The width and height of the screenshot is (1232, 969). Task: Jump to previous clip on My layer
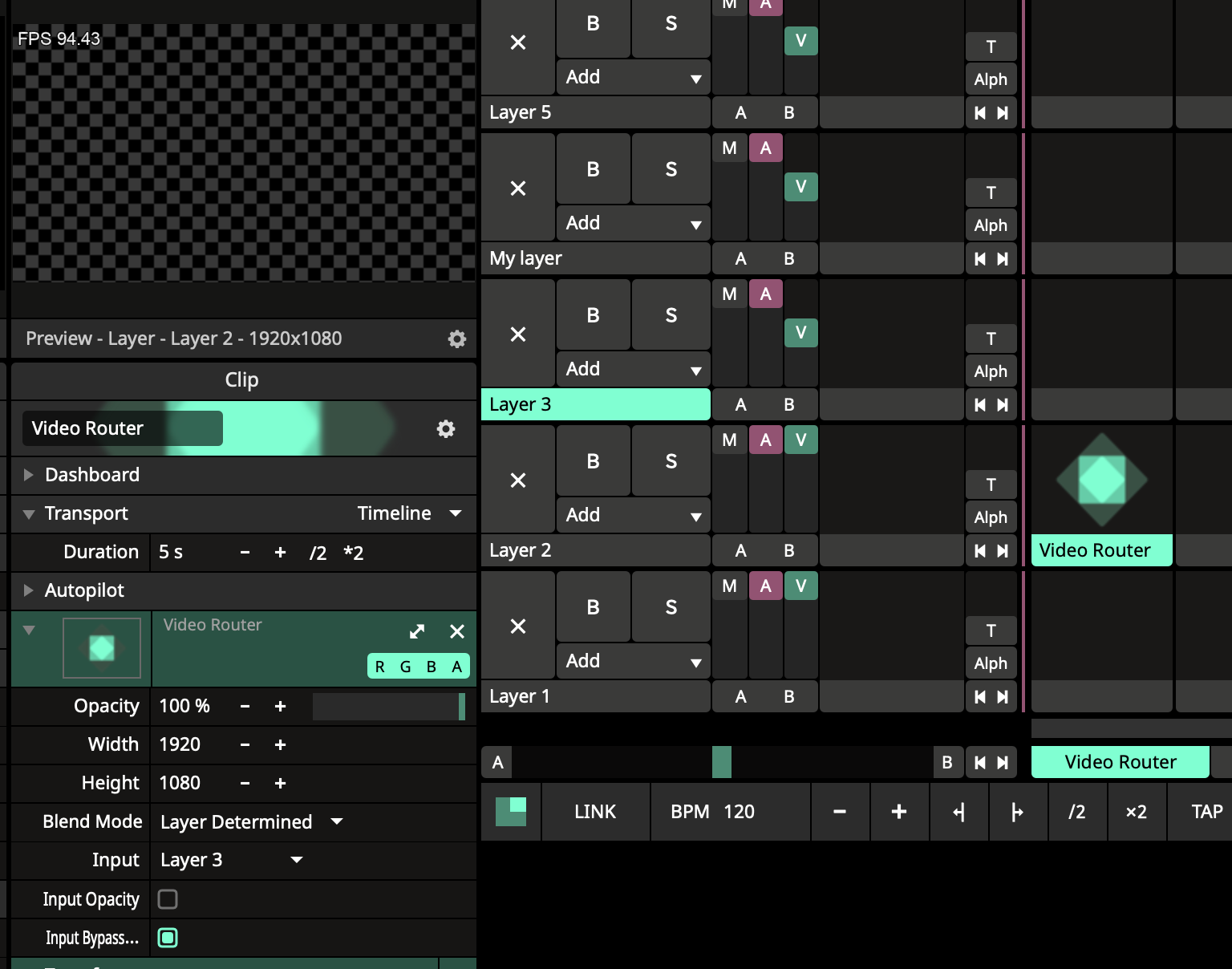[x=979, y=259]
